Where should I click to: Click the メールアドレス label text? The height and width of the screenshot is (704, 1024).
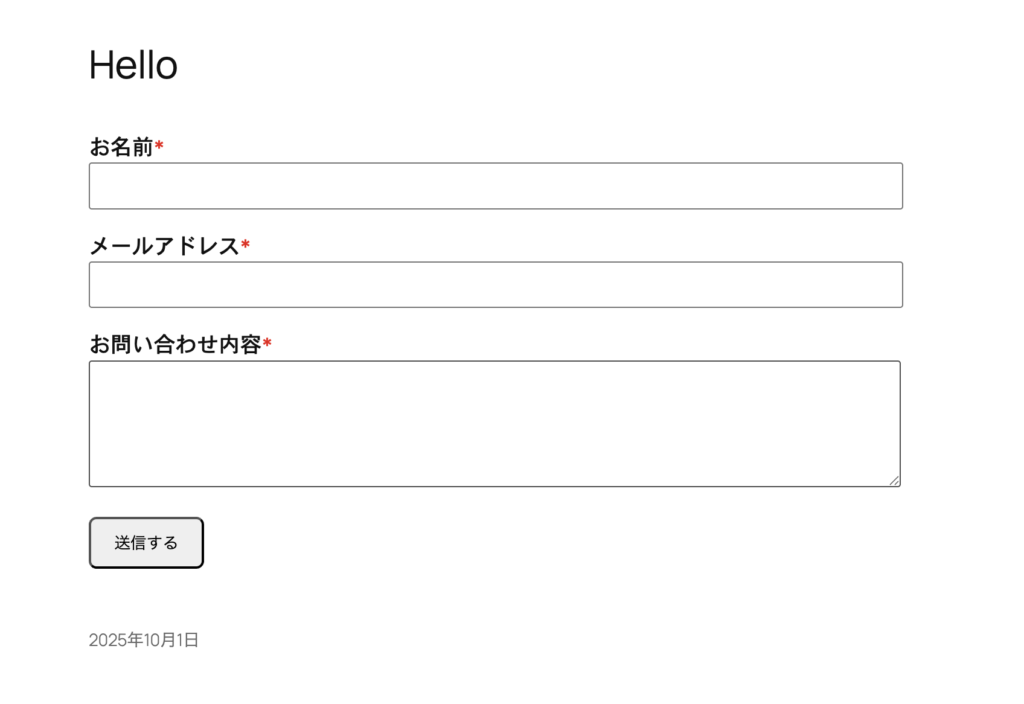pyautogui.click(x=164, y=246)
